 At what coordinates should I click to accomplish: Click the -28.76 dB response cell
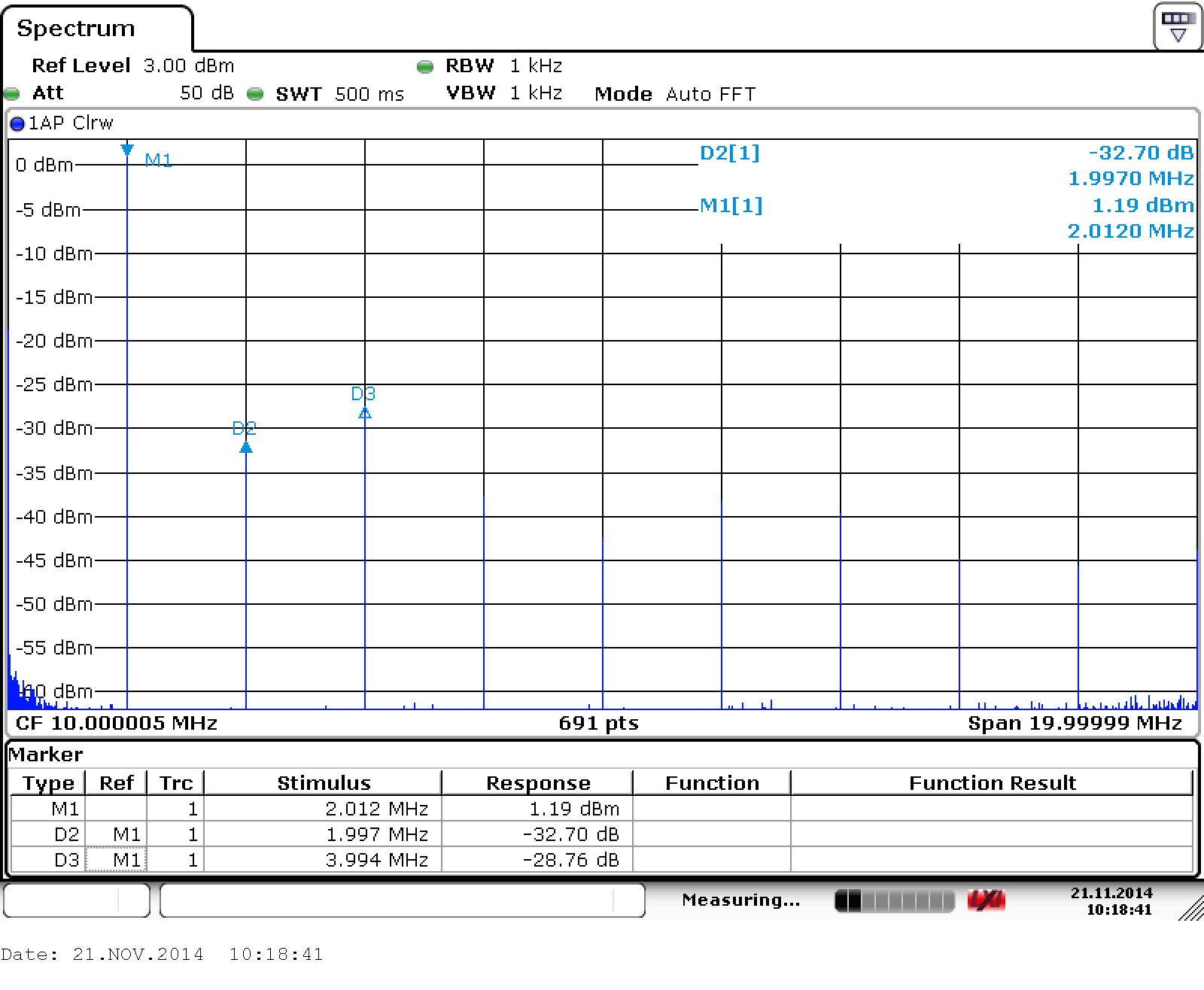(x=538, y=859)
